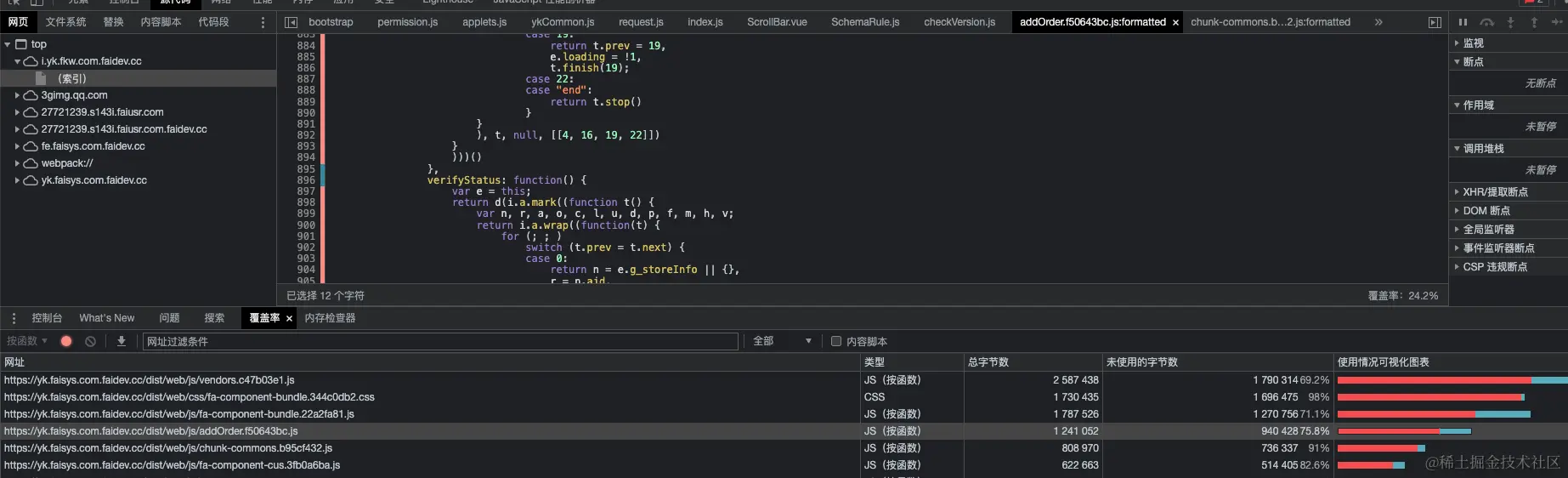Open more navigator tabs menu

263,22
